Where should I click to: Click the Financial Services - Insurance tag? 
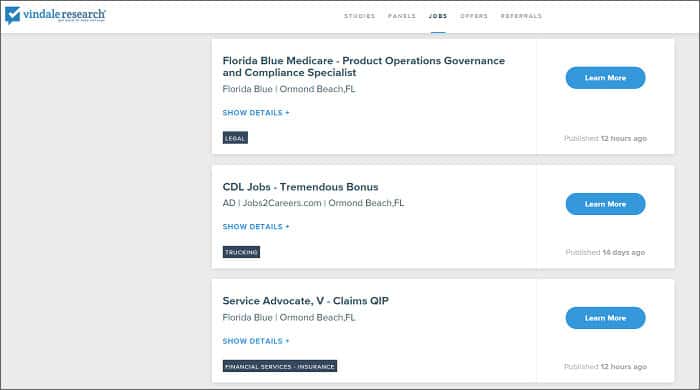[280, 366]
